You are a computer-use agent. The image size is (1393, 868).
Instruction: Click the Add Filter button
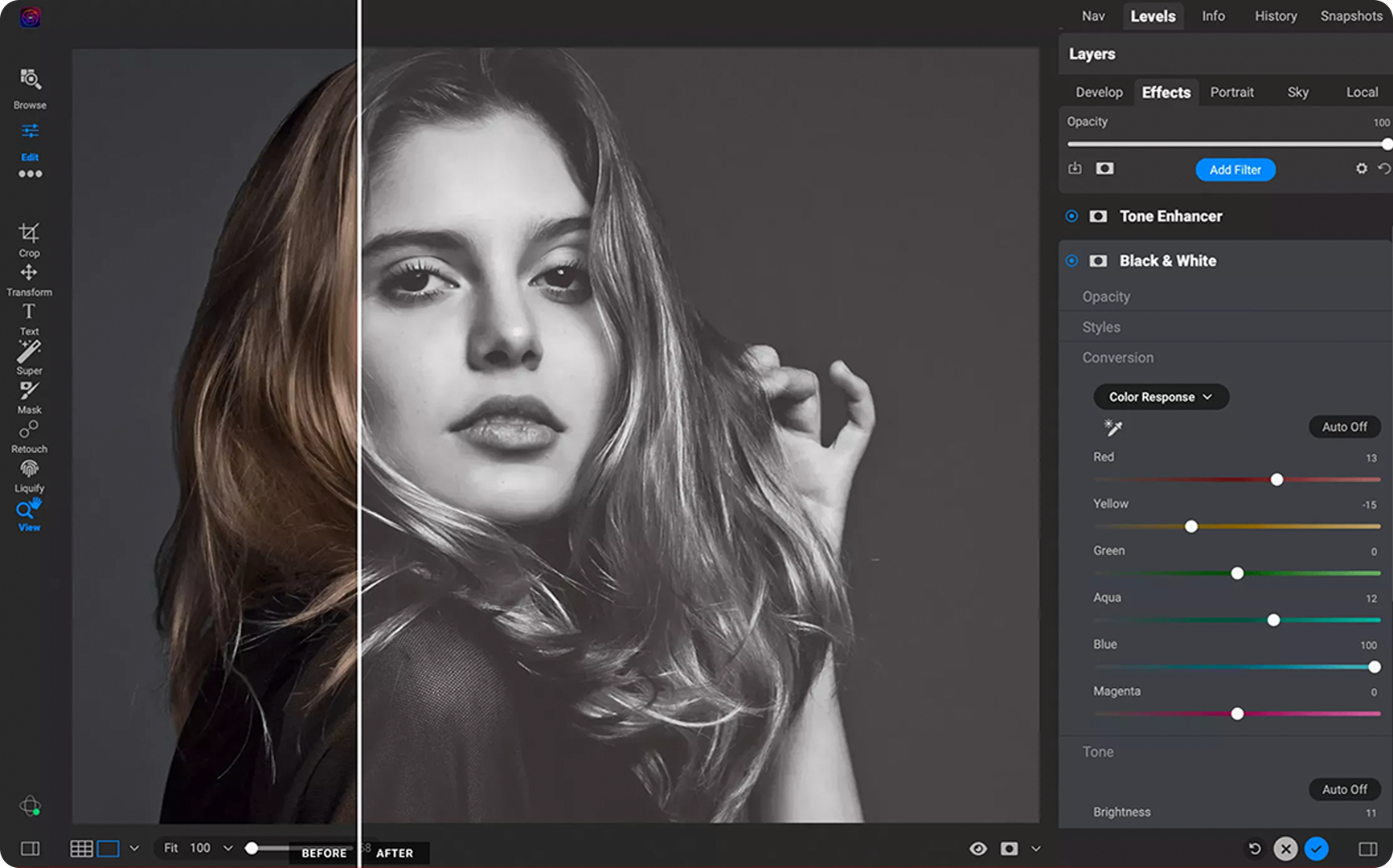(1235, 170)
